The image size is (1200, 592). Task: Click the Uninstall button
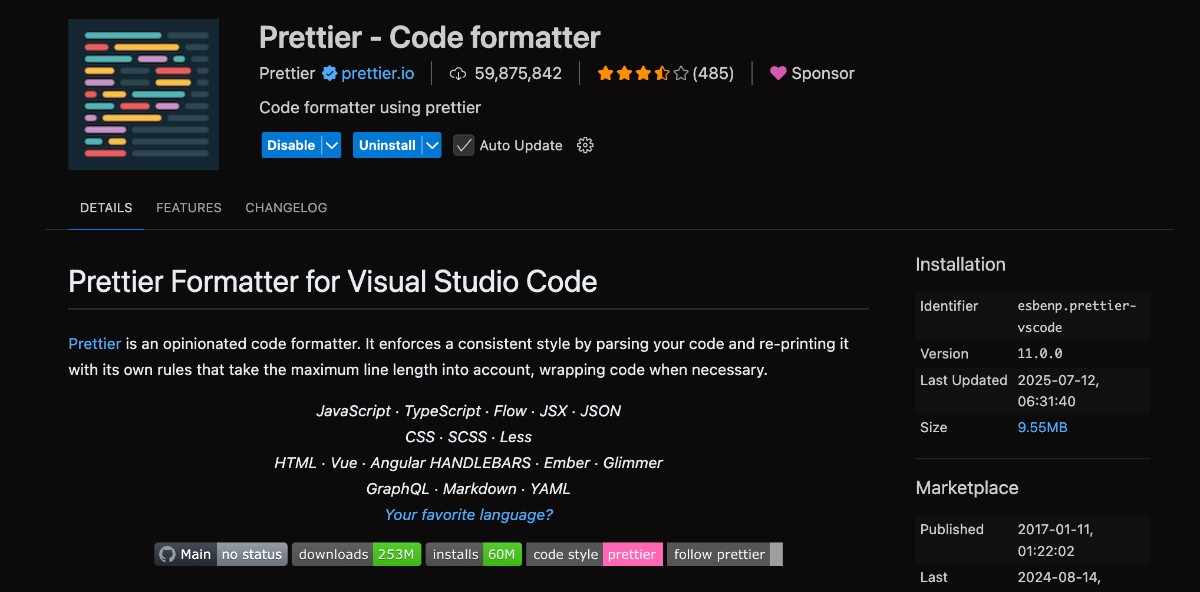388,144
